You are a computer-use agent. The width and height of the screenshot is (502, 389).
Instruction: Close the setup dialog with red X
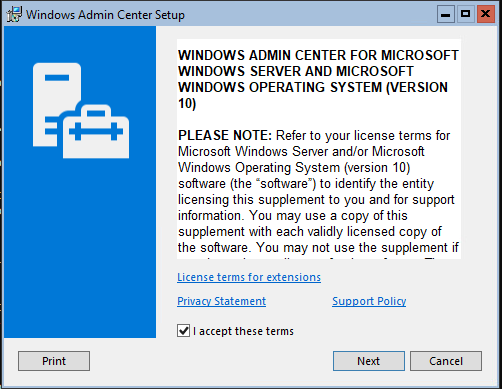(x=485, y=14)
